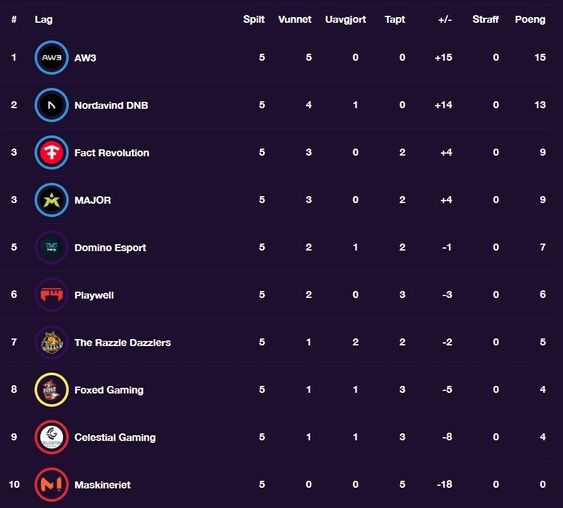Image resolution: width=563 pixels, height=508 pixels.
Task: Select the Spilt column header
Action: pyautogui.click(x=254, y=19)
